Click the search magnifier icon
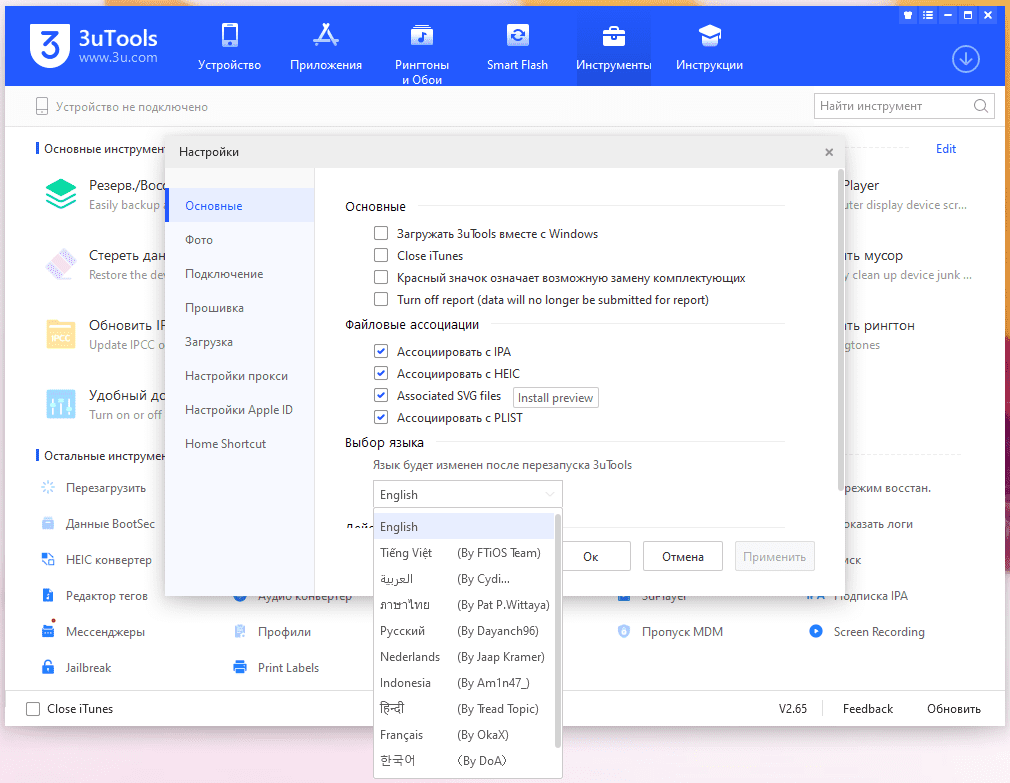This screenshot has height=783, width=1010. [980, 106]
